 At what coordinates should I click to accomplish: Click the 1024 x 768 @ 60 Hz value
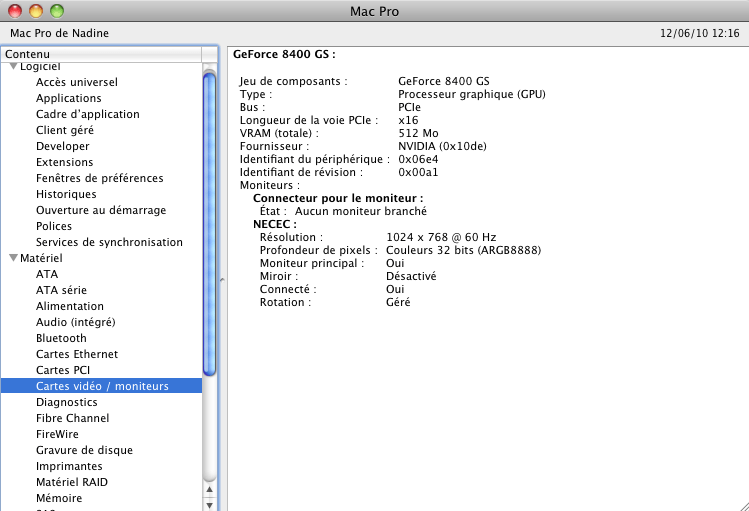point(441,237)
